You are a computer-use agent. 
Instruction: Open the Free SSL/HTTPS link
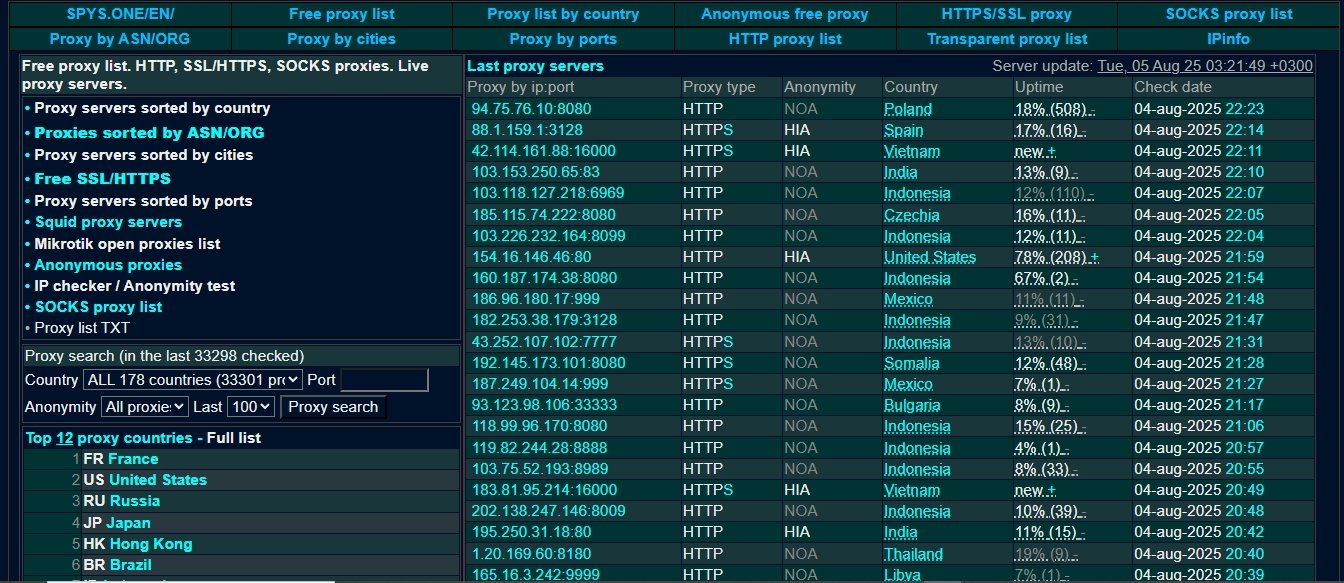[102, 179]
